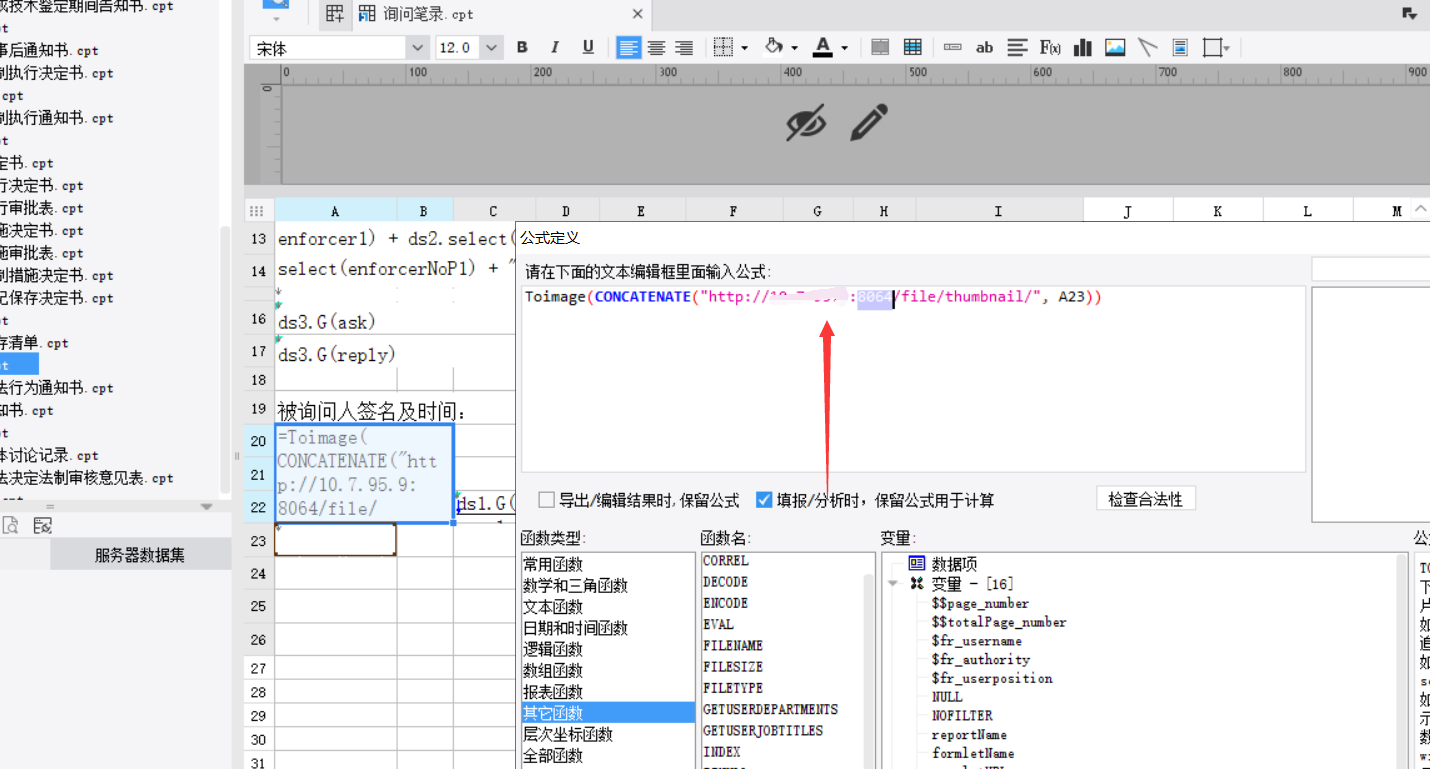Switch to 询问笔录.cpt tab
This screenshot has height=769, width=1430.
coord(428,15)
